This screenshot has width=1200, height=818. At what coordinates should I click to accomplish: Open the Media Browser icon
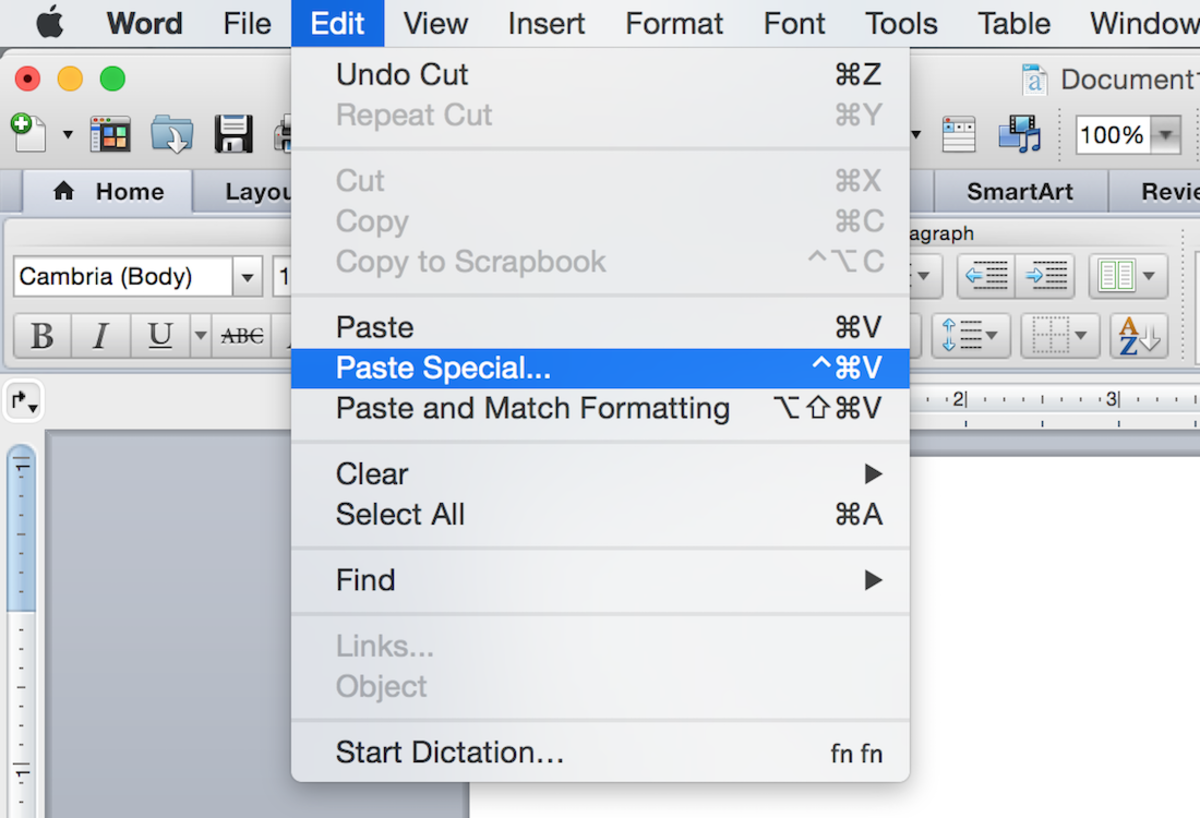[x=1019, y=133]
